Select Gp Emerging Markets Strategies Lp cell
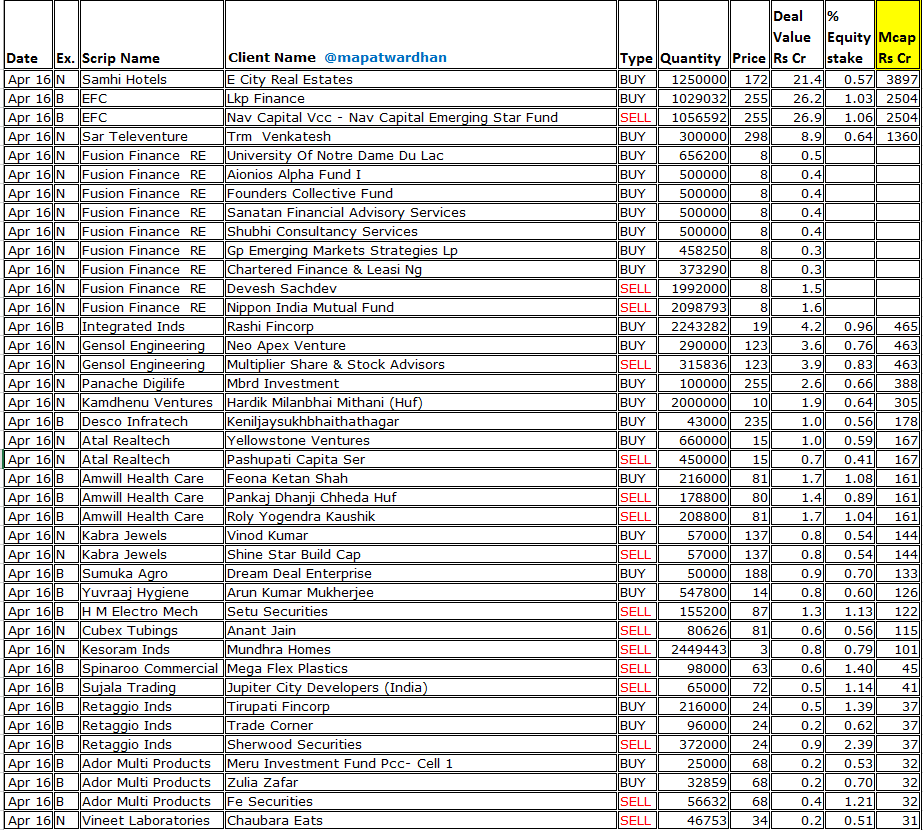This screenshot has height=830, width=923. point(421,250)
